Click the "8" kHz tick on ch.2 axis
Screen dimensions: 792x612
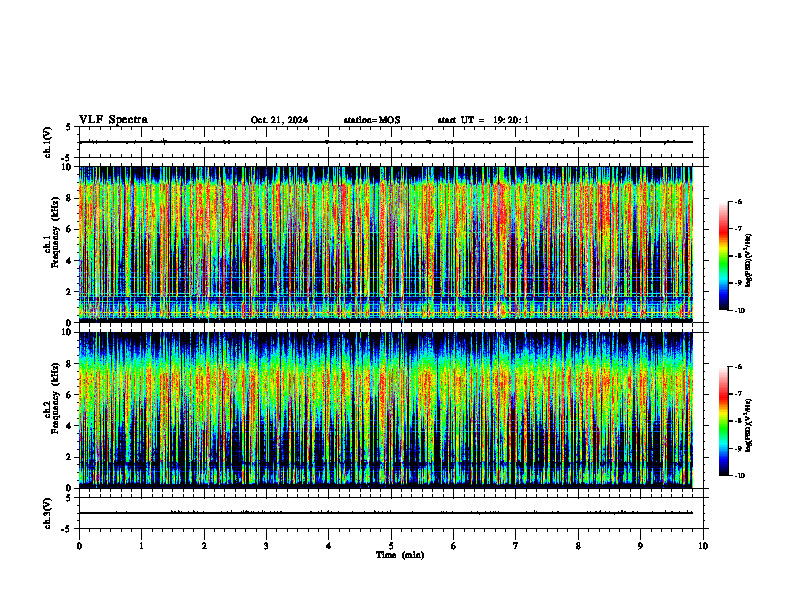click(x=70, y=364)
